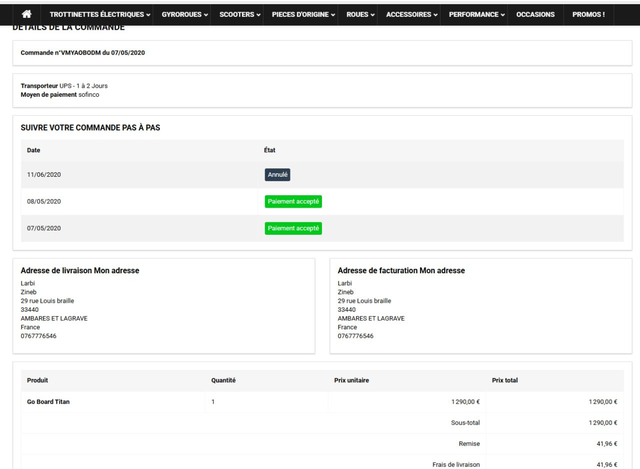Select the order reference VMYAOBODM text
640x469 pixels.
(80, 53)
